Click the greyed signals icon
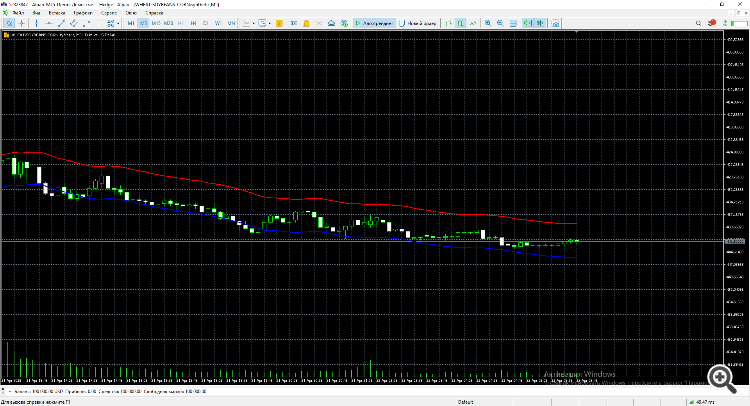 pyautogui.click(x=319, y=23)
